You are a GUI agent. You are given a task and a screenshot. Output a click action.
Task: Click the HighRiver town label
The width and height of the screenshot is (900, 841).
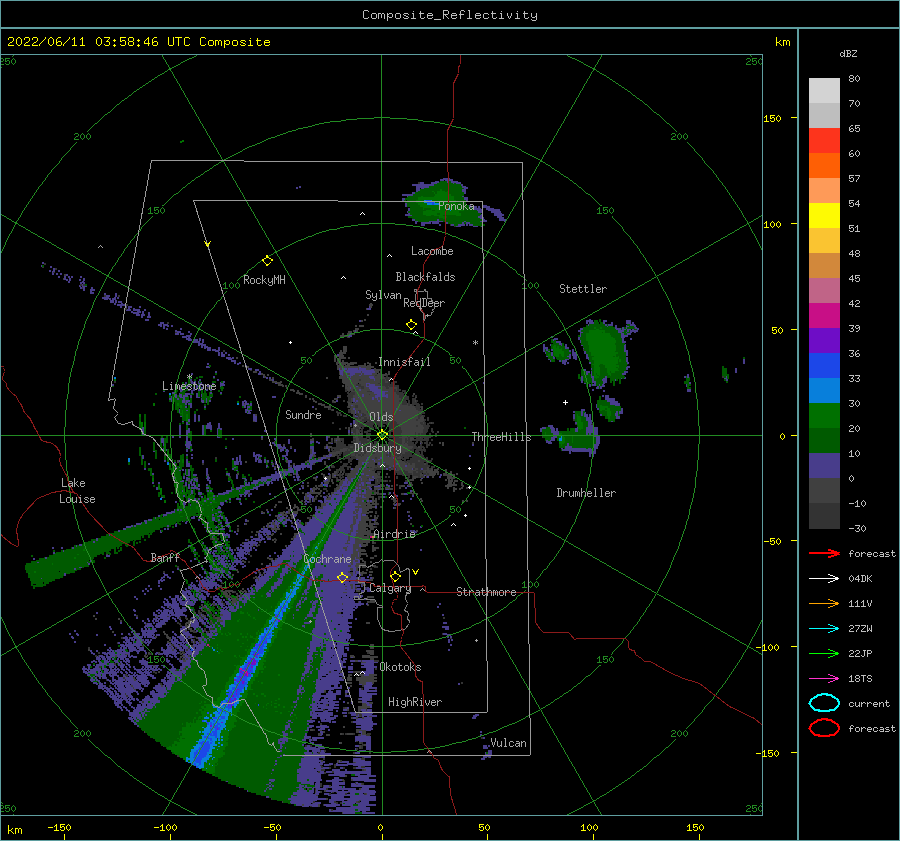pos(415,702)
